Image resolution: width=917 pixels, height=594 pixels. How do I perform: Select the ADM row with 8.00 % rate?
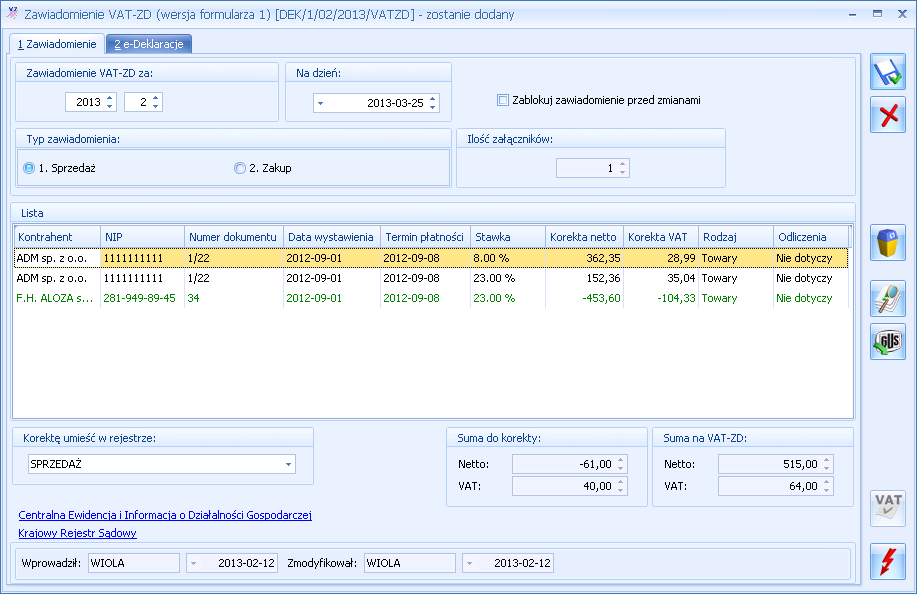[x=431, y=258]
